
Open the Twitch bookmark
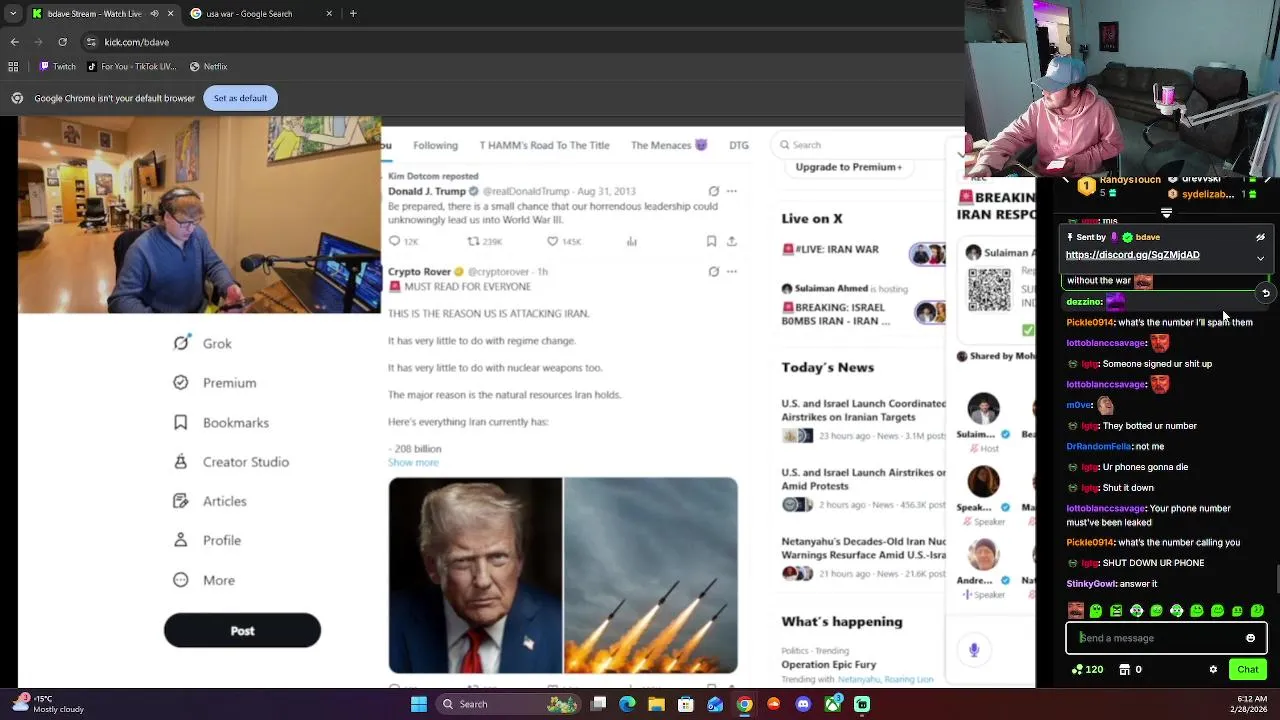pos(58,67)
